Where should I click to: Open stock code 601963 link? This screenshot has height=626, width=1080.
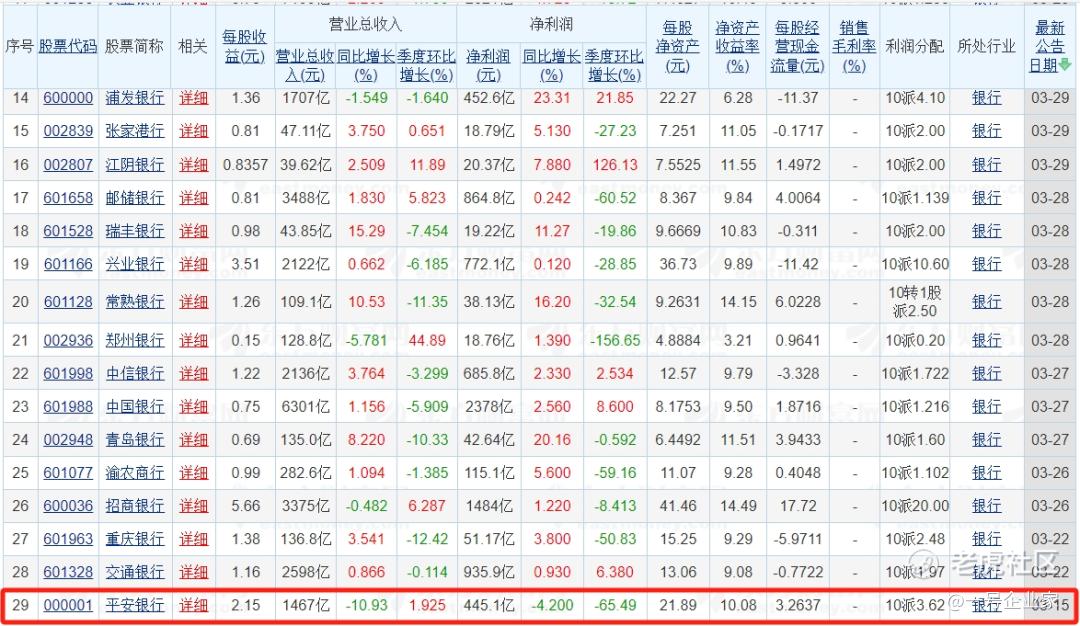(68, 539)
